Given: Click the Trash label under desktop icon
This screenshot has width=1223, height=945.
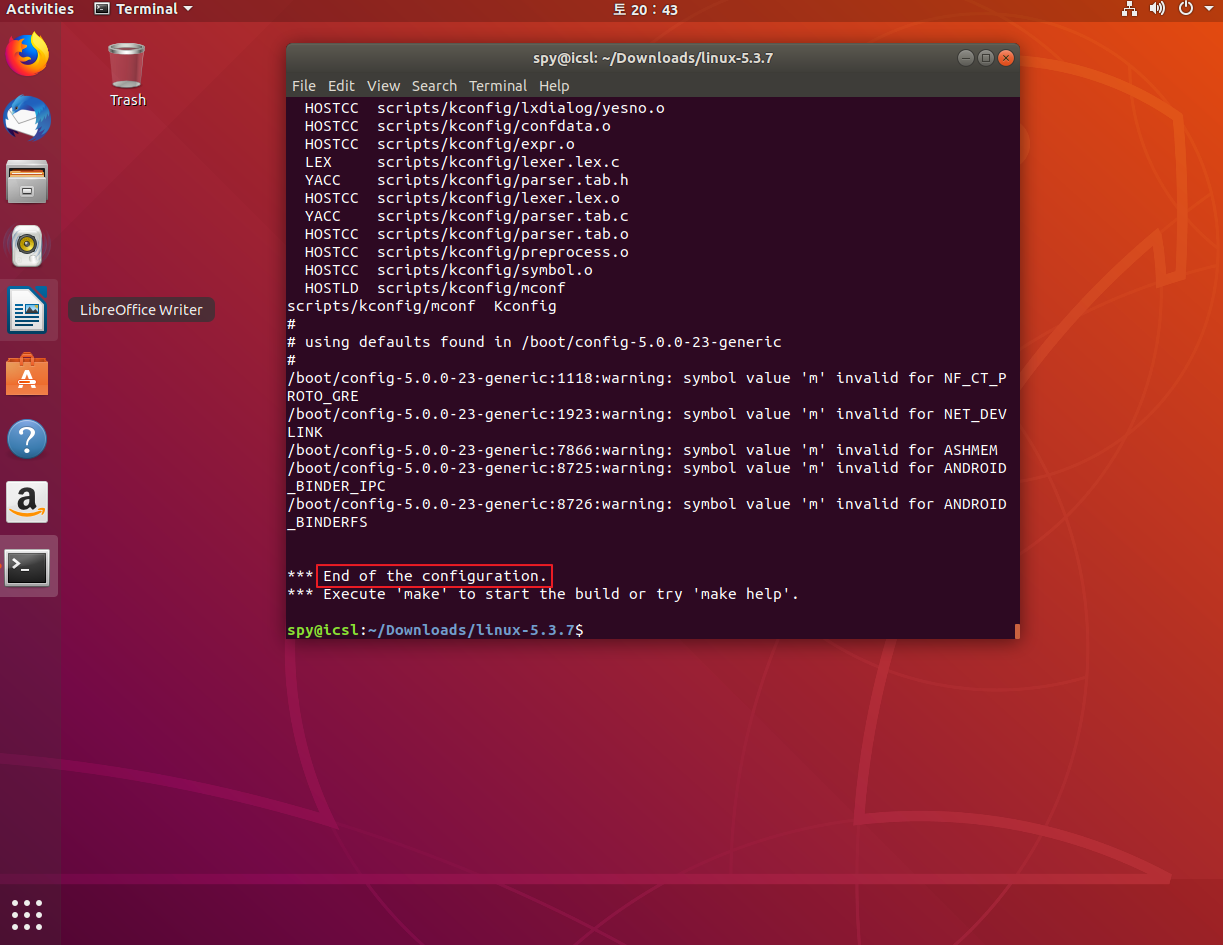Looking at the screenshot, I should (x=128, y=100).
